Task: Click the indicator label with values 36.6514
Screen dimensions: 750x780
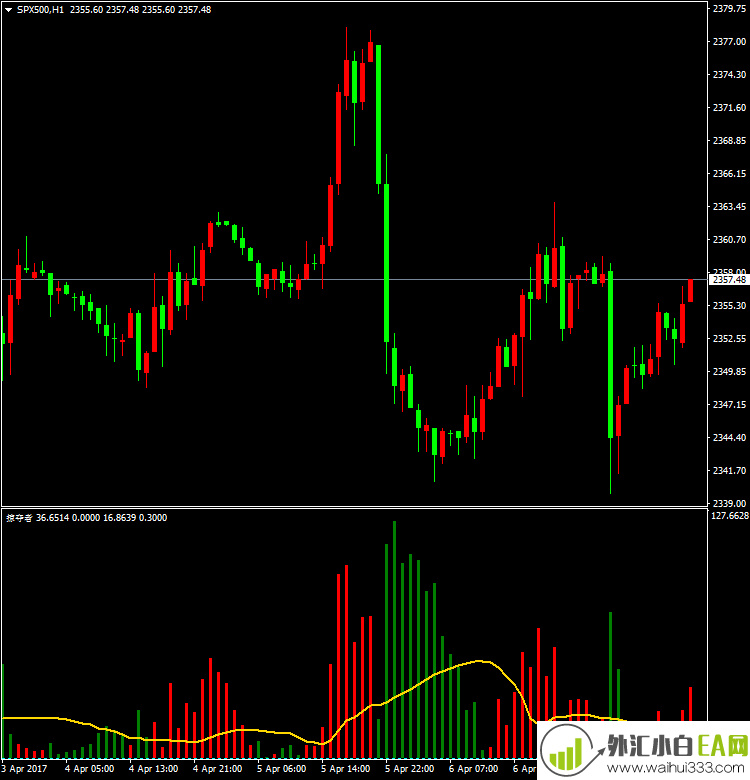Action: [x=86, y=517]
